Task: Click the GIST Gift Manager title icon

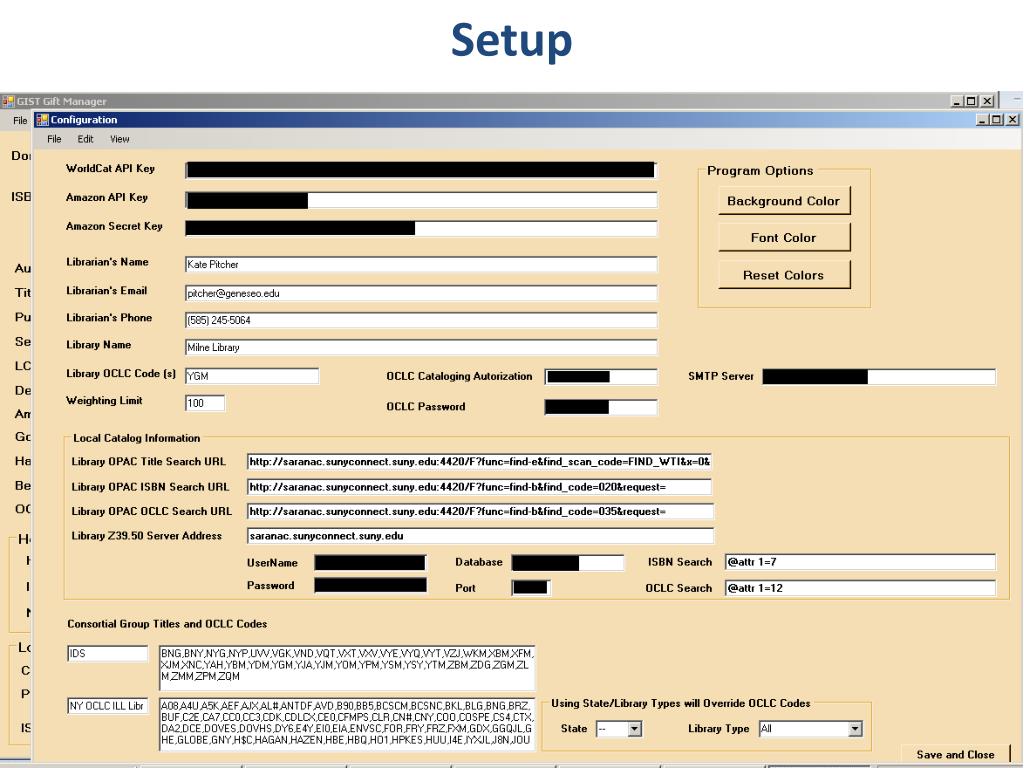Action: (x=8, y=101)
